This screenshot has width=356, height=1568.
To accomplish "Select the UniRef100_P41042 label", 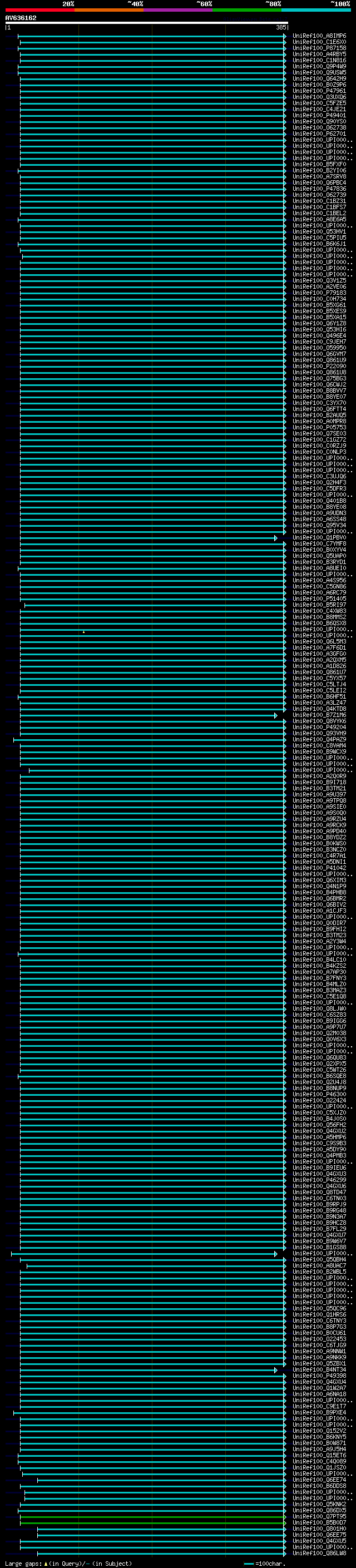I will [319, 868].
